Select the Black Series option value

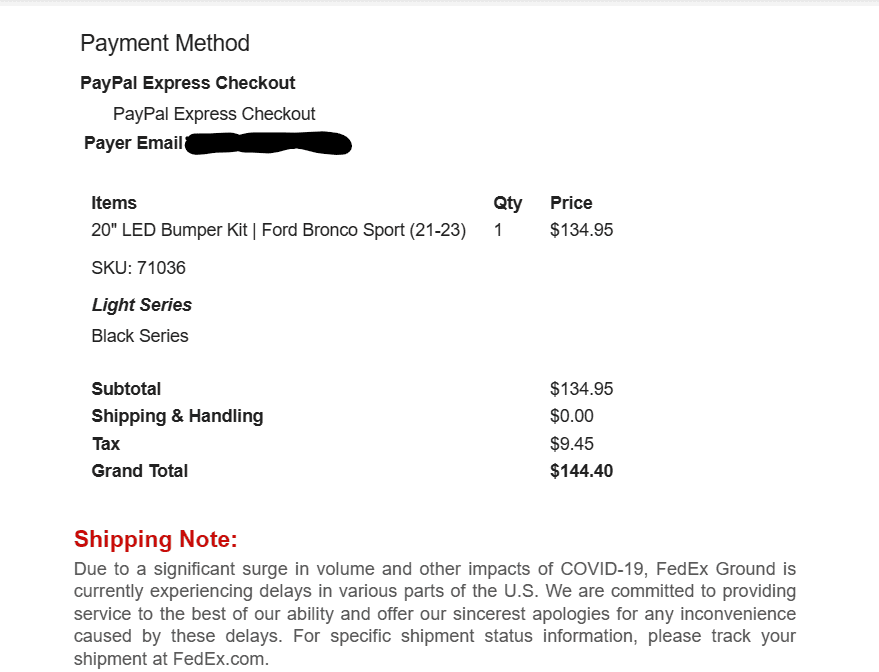point(140,336)
